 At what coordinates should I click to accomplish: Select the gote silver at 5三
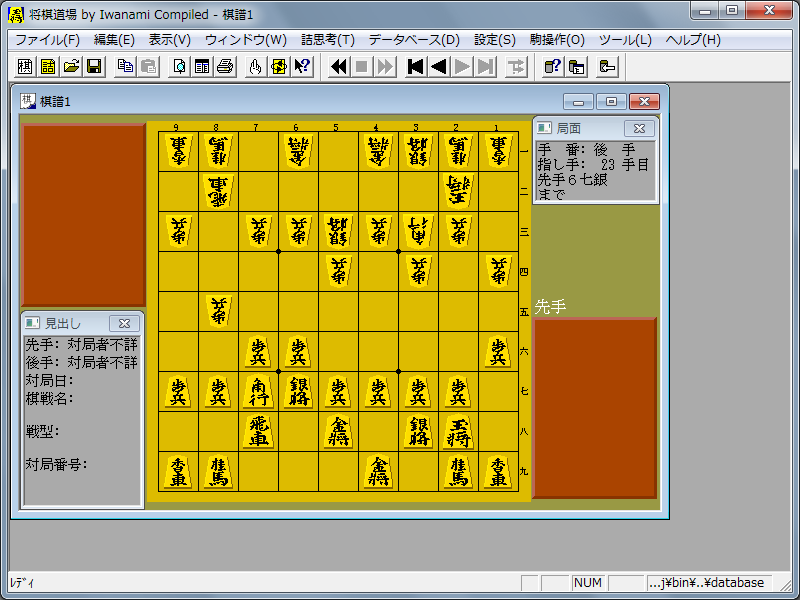click(x=338, y=231)
